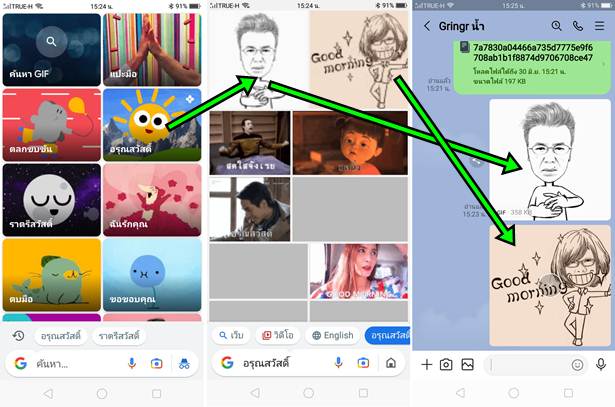Switch to the เว็บ web tab
Image resolution: width=615 pixels, height=407 pixels.
pyautogui.click(x=231, y=336)
